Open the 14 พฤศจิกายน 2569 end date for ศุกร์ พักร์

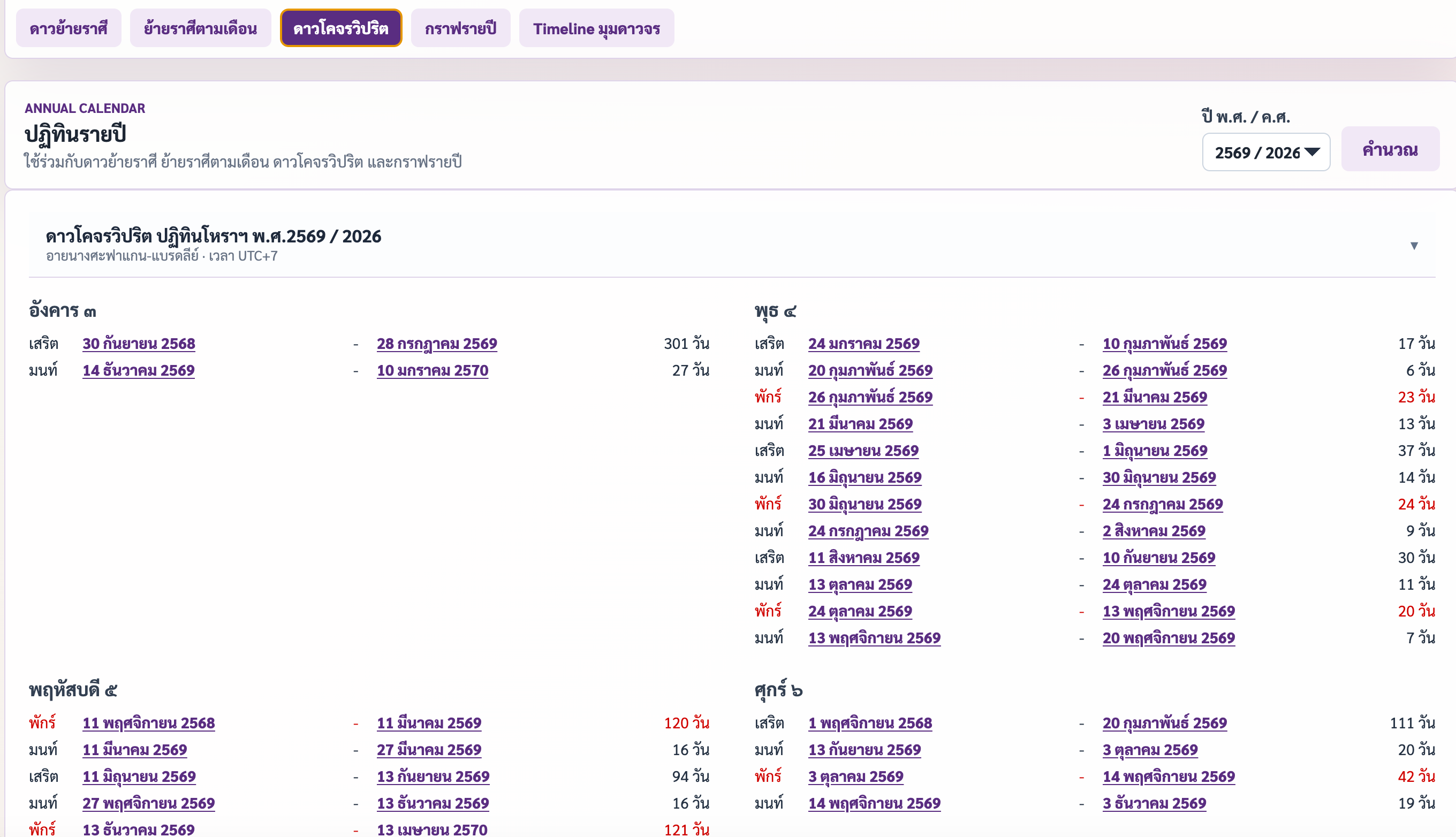tap(1169, 777)
